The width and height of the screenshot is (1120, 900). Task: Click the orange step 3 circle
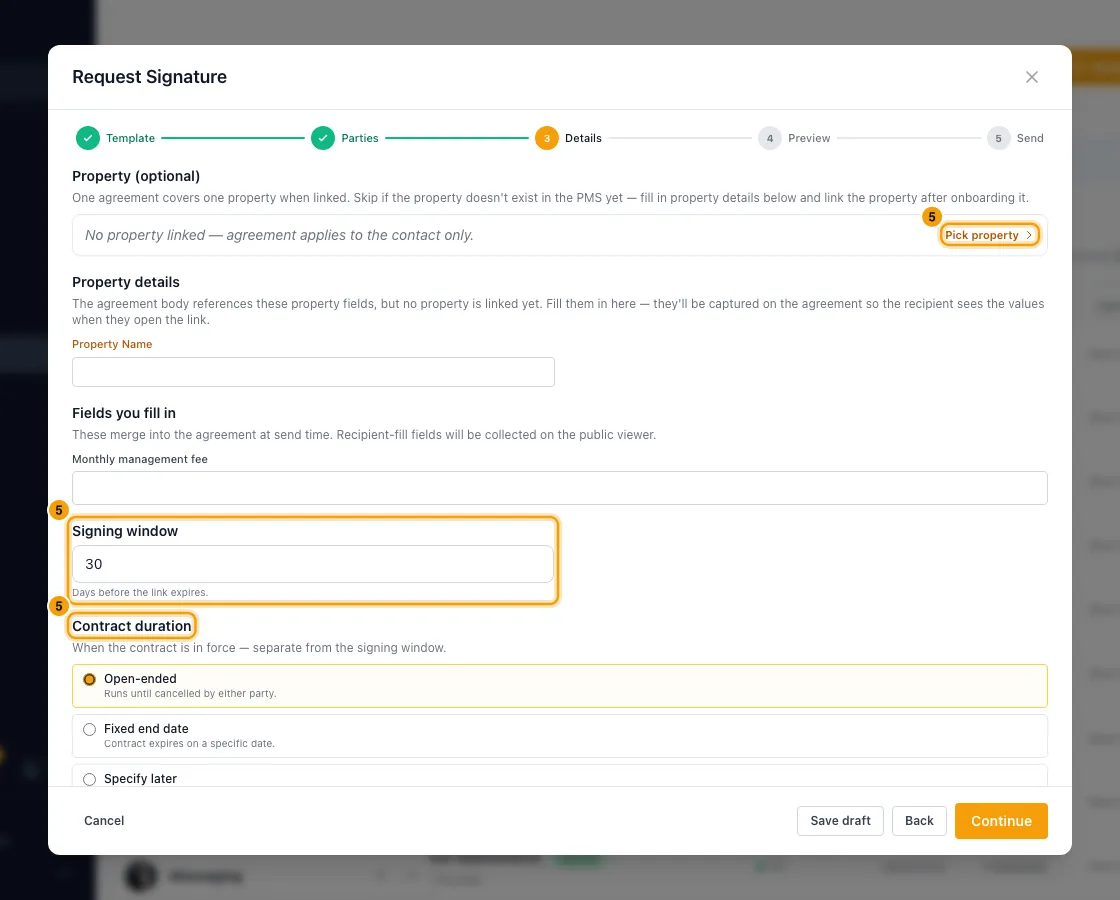coord(546,138)
